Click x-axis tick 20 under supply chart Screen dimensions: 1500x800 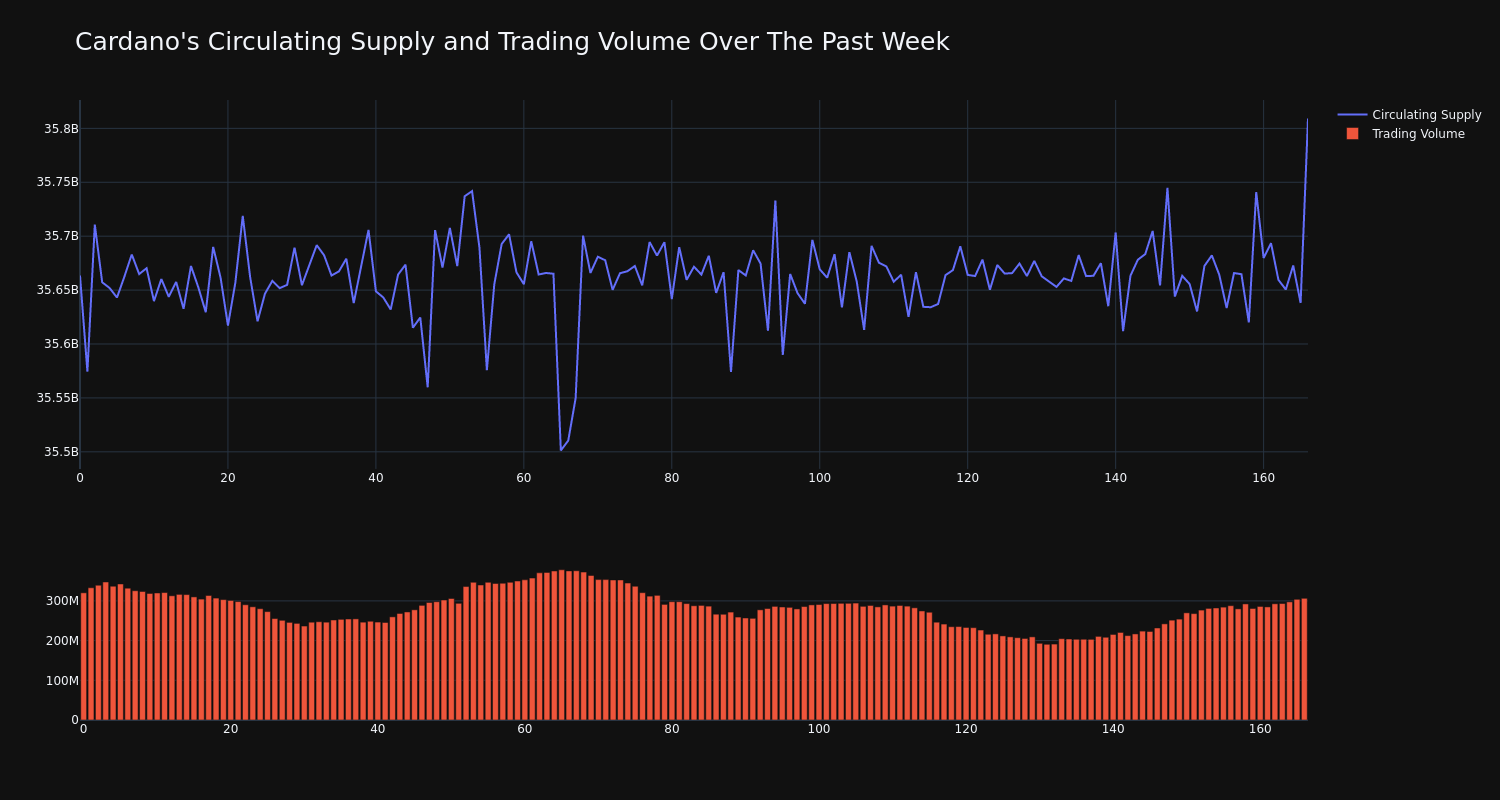coord(228,478)
